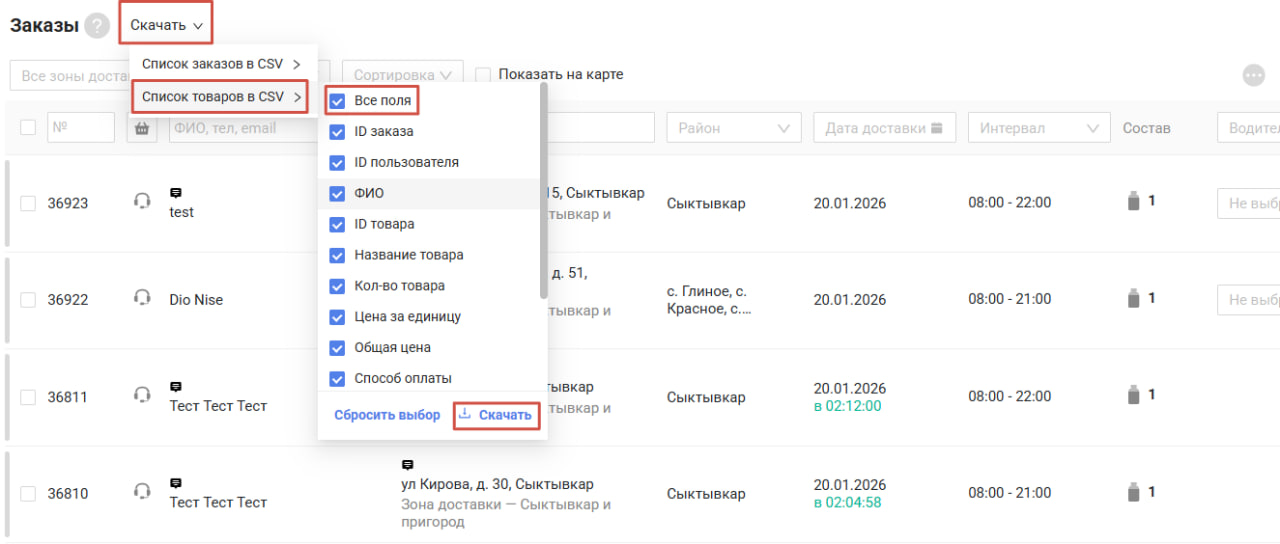Click the Сбросить выбор link
The width and height of the screenshot is (1280, 544).
click(x=387, y=415)
